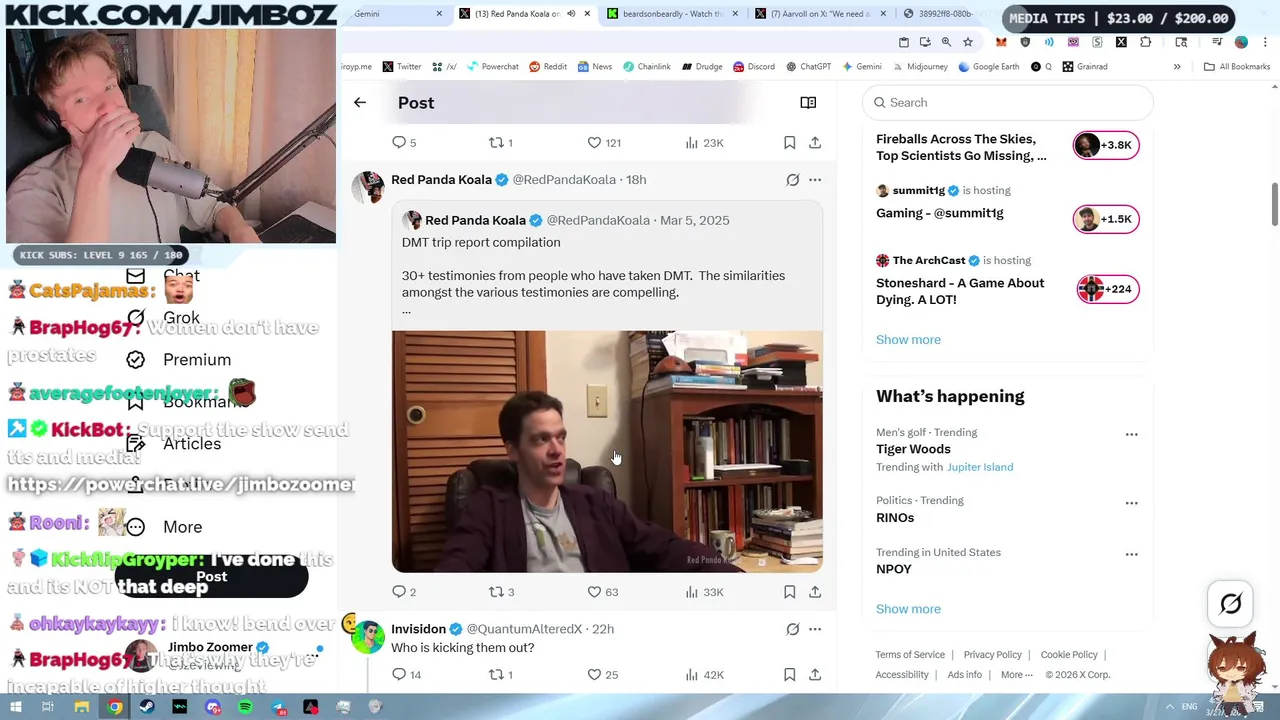Share the post with 23K views

pos(815,143)
